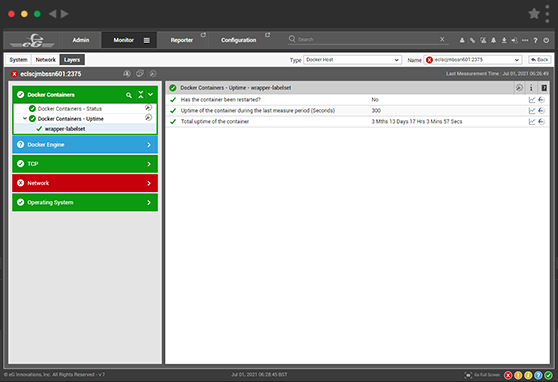The height and width of the screenshot is (382, 558).
Task: Click the browser forward arrow
Action: (x=64, y=14)
